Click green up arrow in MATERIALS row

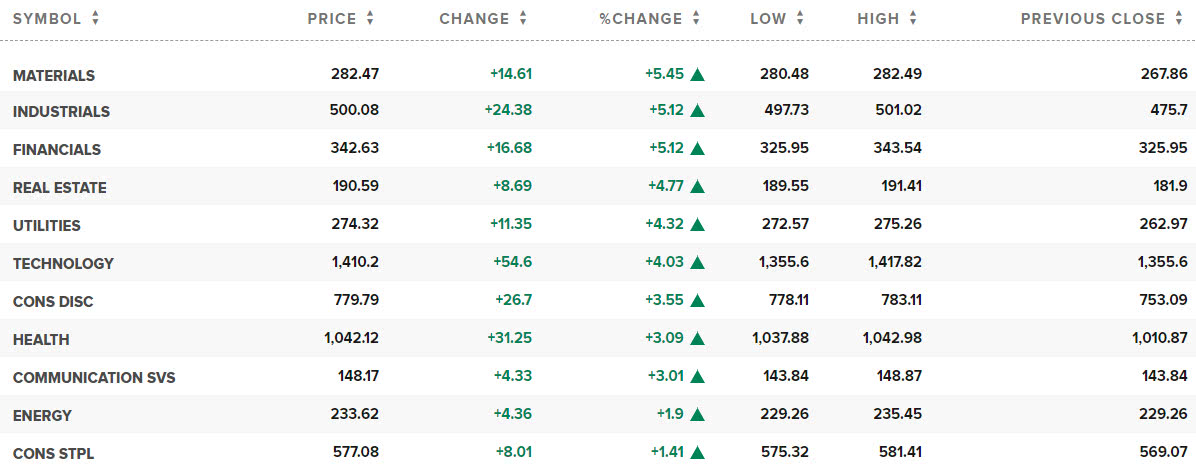tap(698, 74)
